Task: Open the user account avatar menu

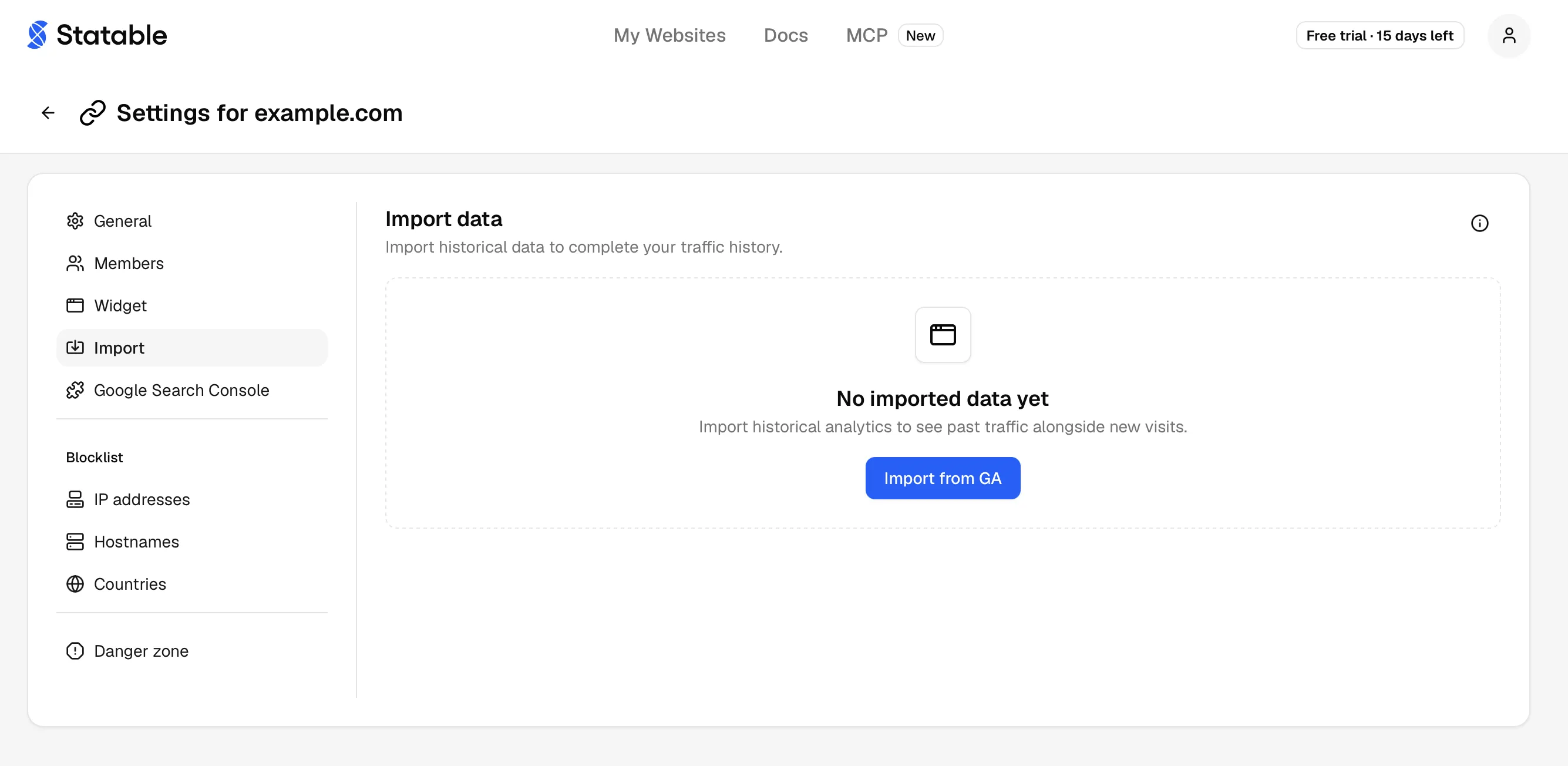Action: pos(1508,35)
